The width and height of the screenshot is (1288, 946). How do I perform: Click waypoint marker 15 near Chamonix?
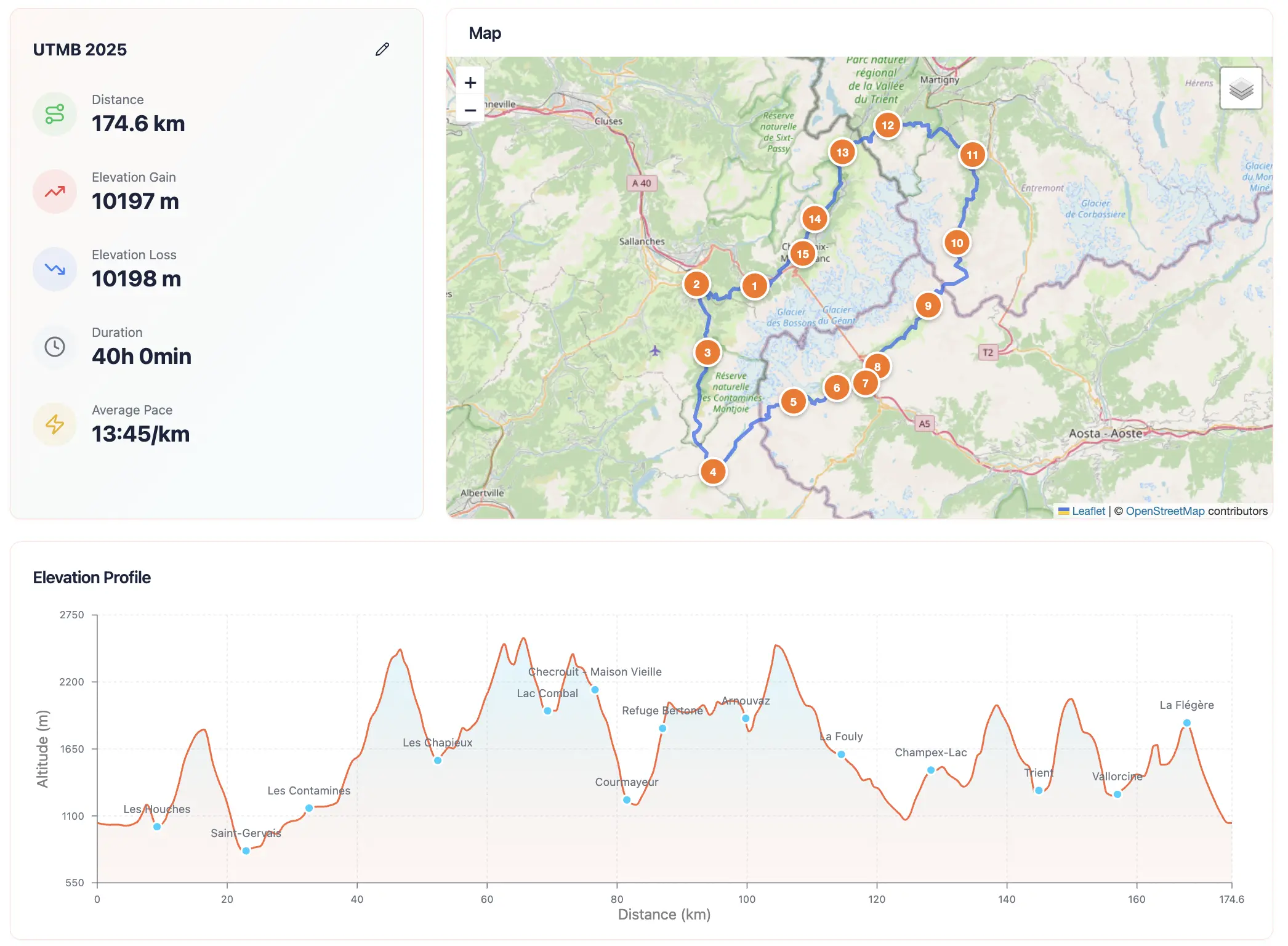point(803,254)
